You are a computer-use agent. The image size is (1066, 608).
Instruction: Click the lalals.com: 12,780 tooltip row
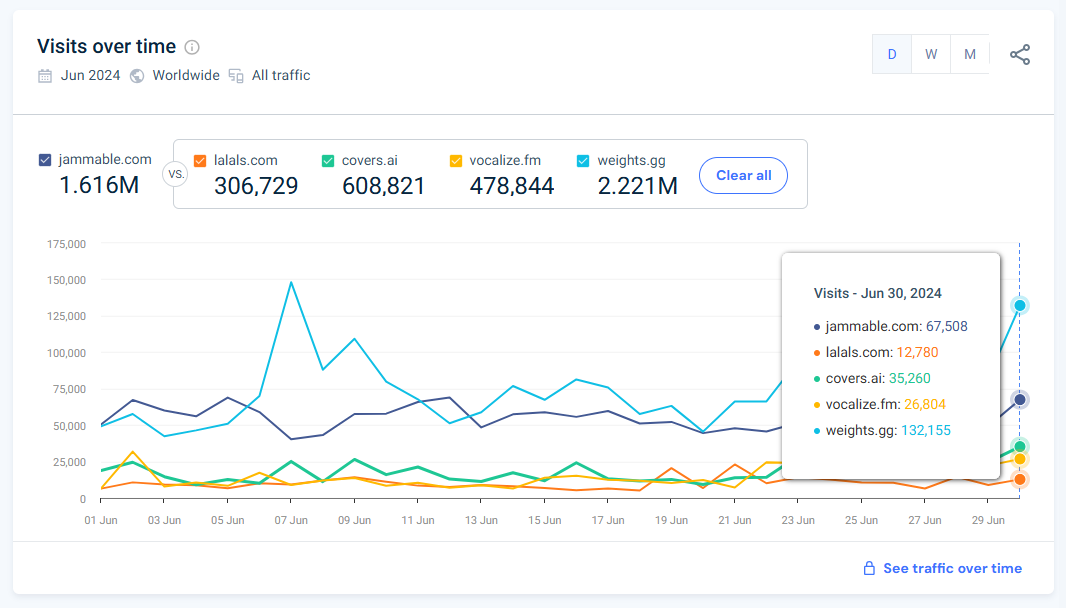pyautogui.click(x=876, y=352)
